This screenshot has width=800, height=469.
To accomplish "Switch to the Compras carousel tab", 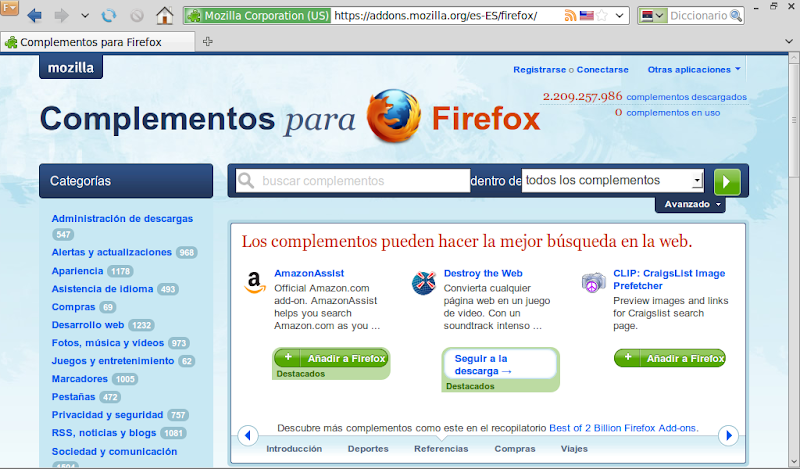I will point(515,449).
